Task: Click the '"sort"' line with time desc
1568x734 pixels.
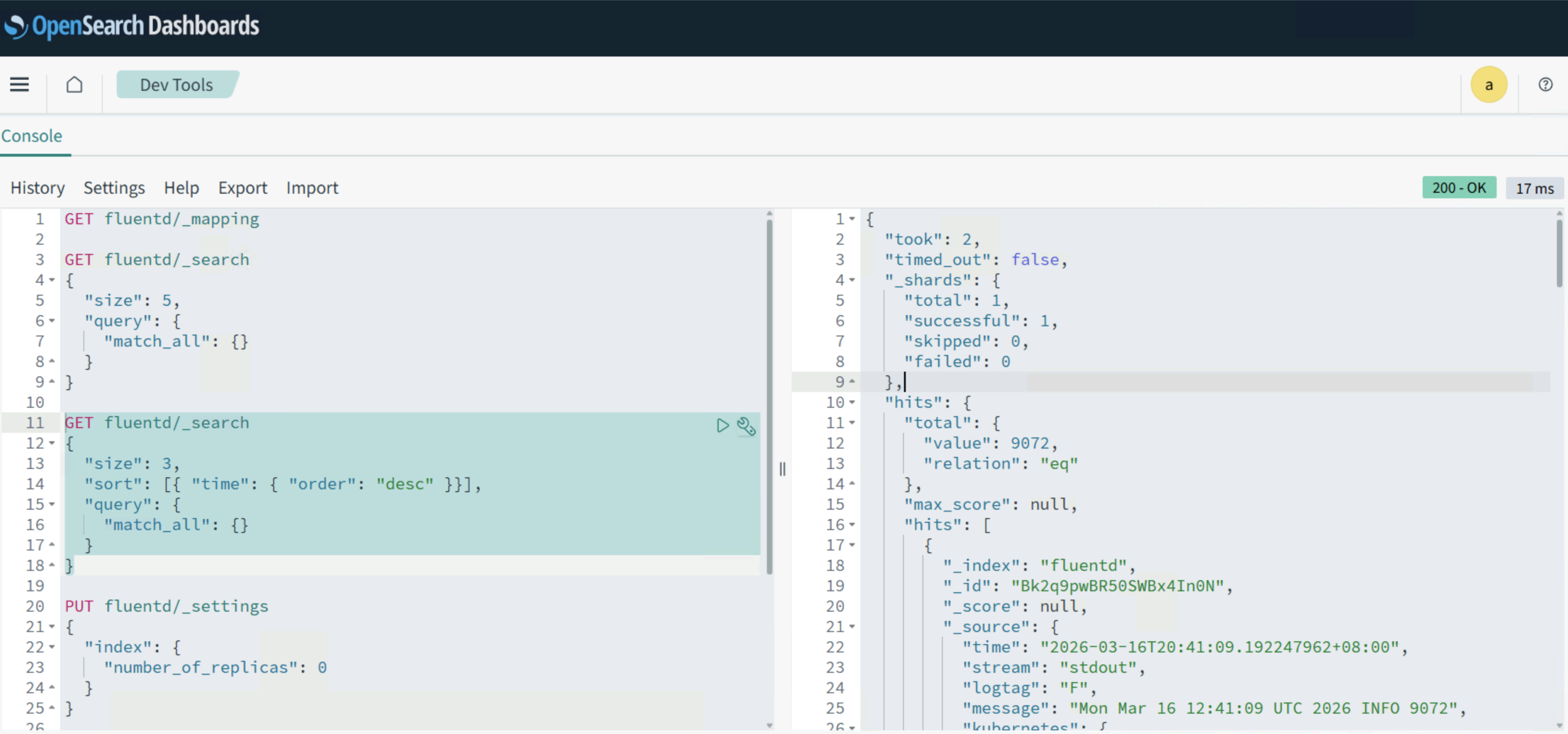Action: [283, 484]
